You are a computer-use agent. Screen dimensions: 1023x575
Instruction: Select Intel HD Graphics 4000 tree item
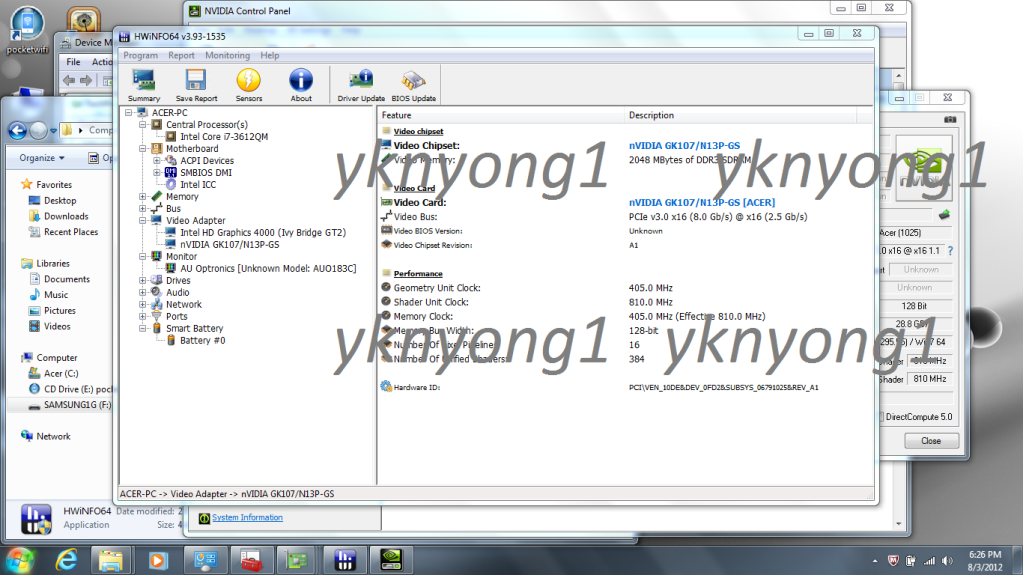[263, 232]
